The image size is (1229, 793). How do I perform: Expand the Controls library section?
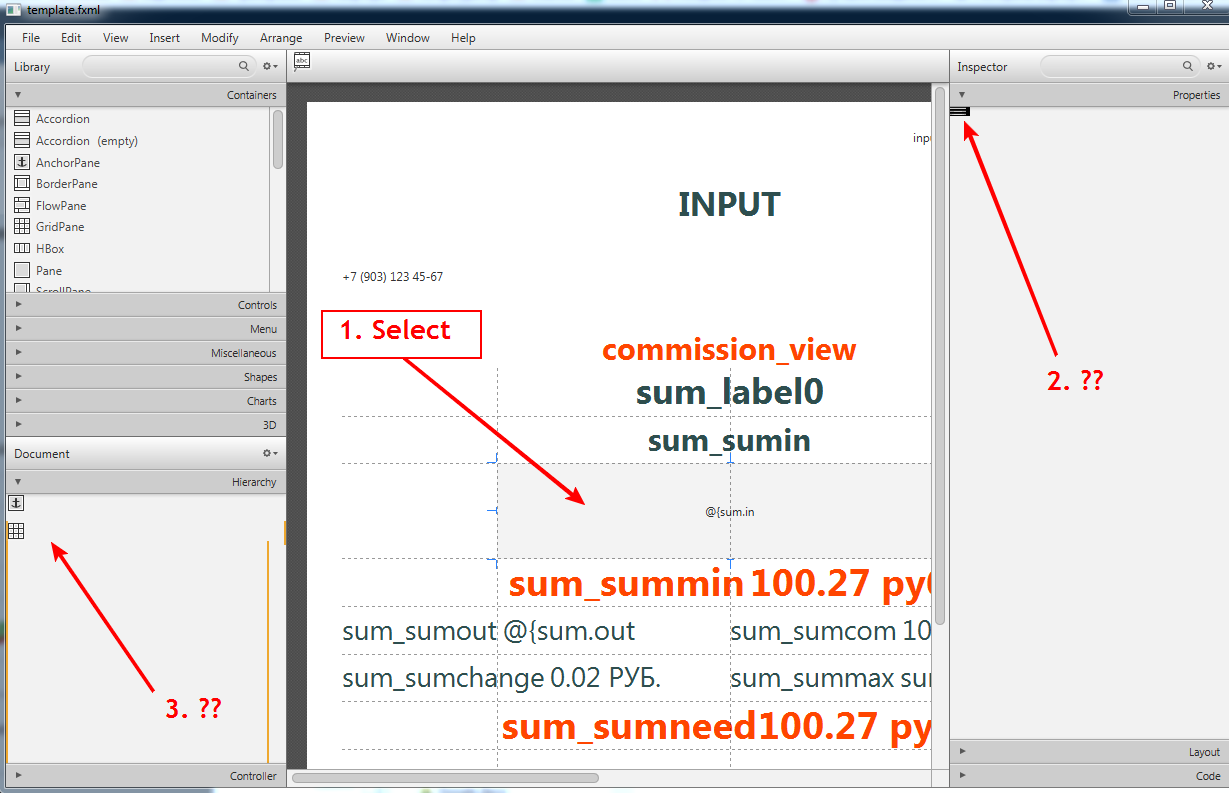pyautogui.click(x=146, y=305)
